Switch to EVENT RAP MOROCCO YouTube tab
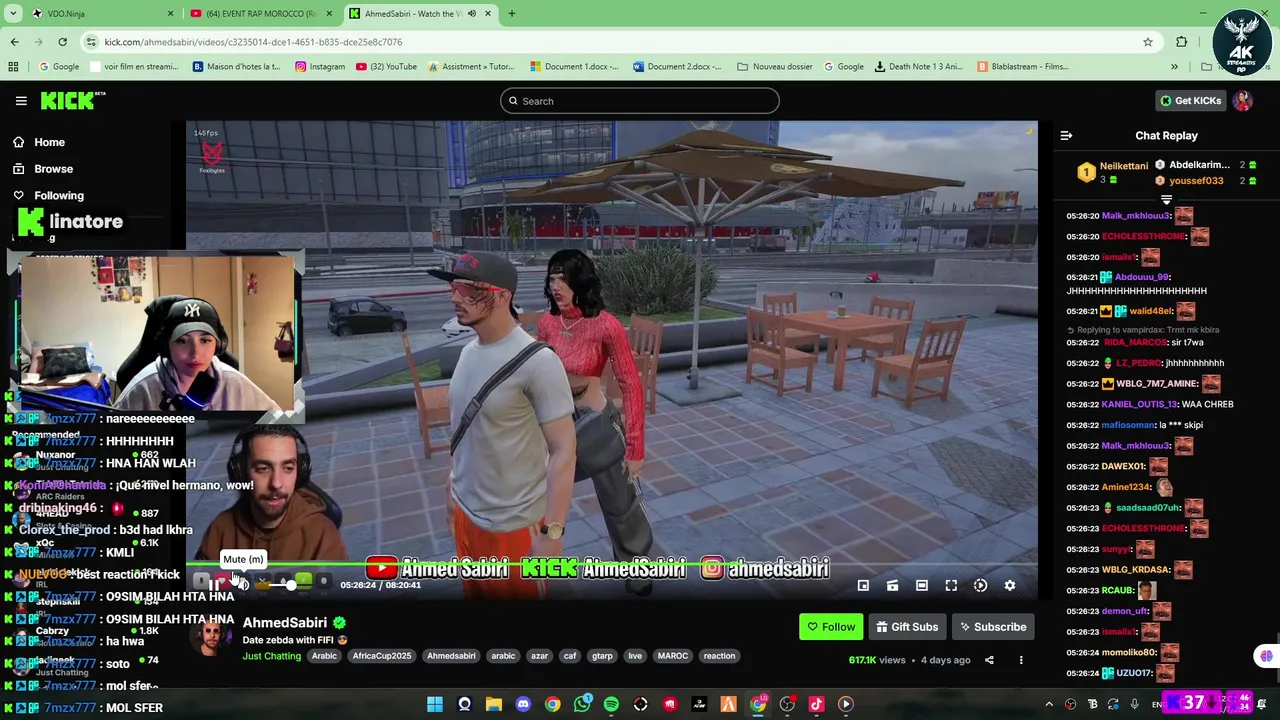Screen dimensions: 1280x720 tap(260, 14)
